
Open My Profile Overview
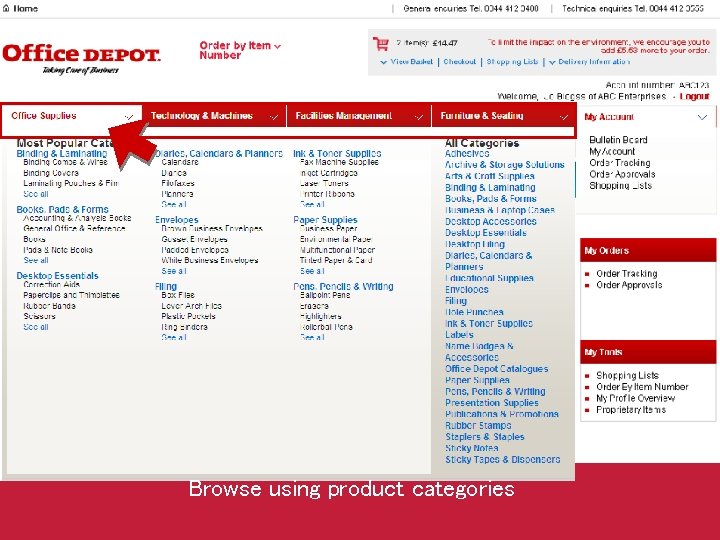(636, 398)
